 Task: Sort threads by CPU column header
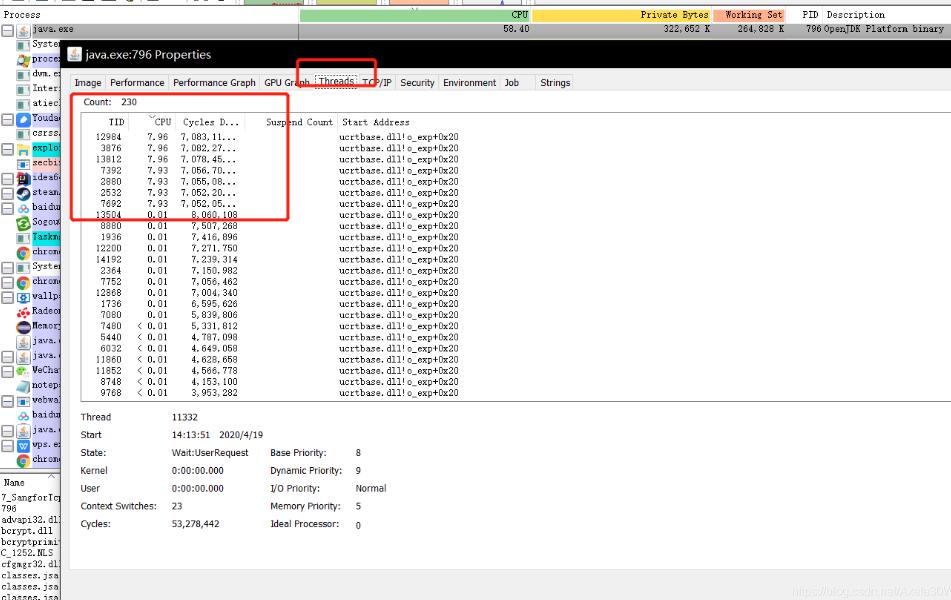163,122
